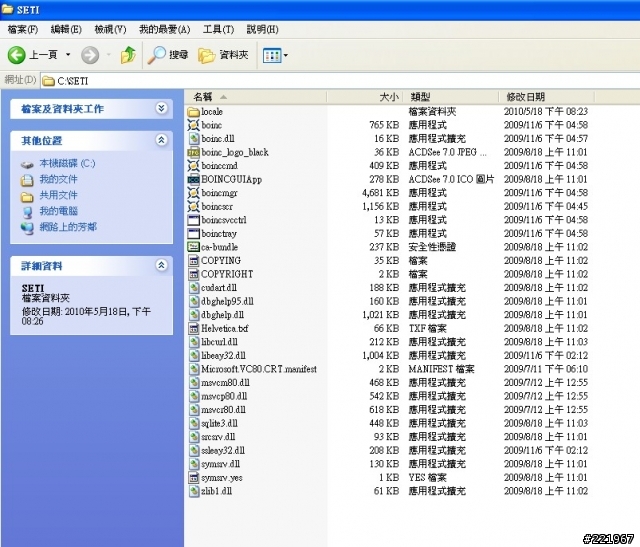Open the 編輯(E) menu
Image resolution: width=640 pixels, height=547 pixels.
66,29
